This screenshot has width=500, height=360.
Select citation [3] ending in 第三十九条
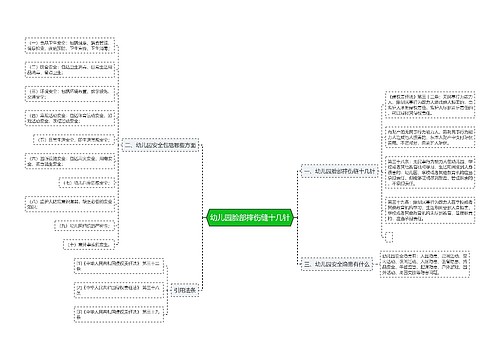(119, 314)
